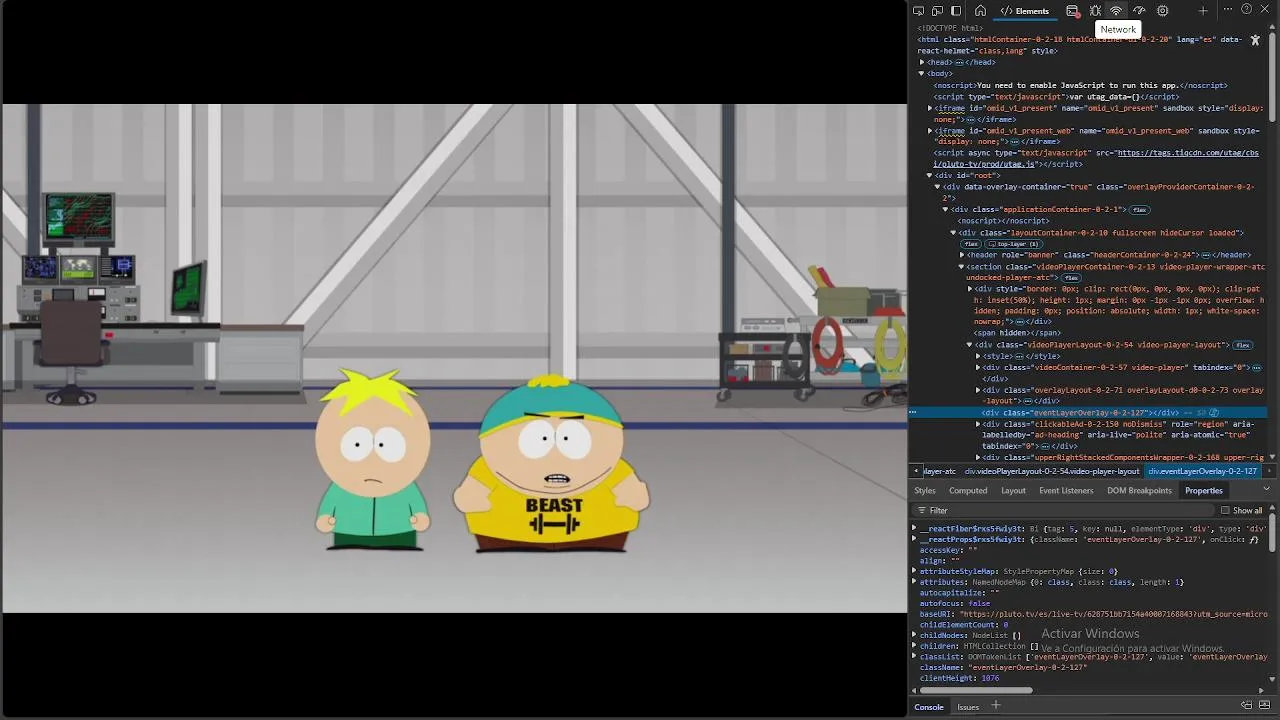Open the Performance gauge tool
Image resolution: width=1280 pixels, height=720 pixels.
click(1139, 11)
